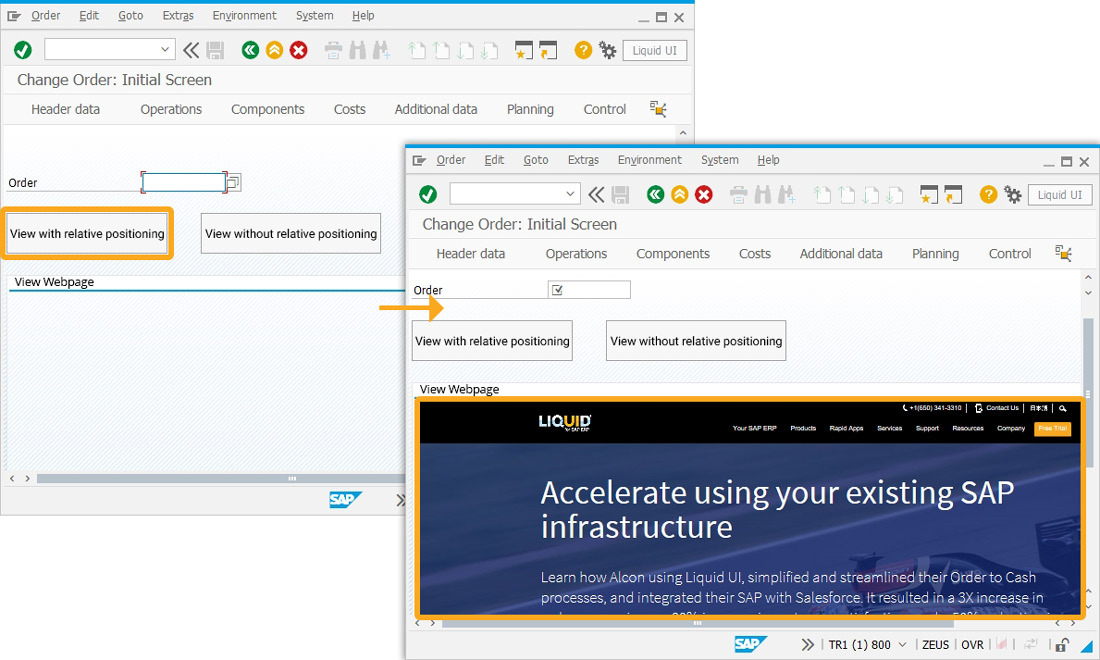Image resolution: width=1100 pixels, height=660 pixels.
Task: Click the green Enter checkmark in the back window
Action: (x=22, y=50)
